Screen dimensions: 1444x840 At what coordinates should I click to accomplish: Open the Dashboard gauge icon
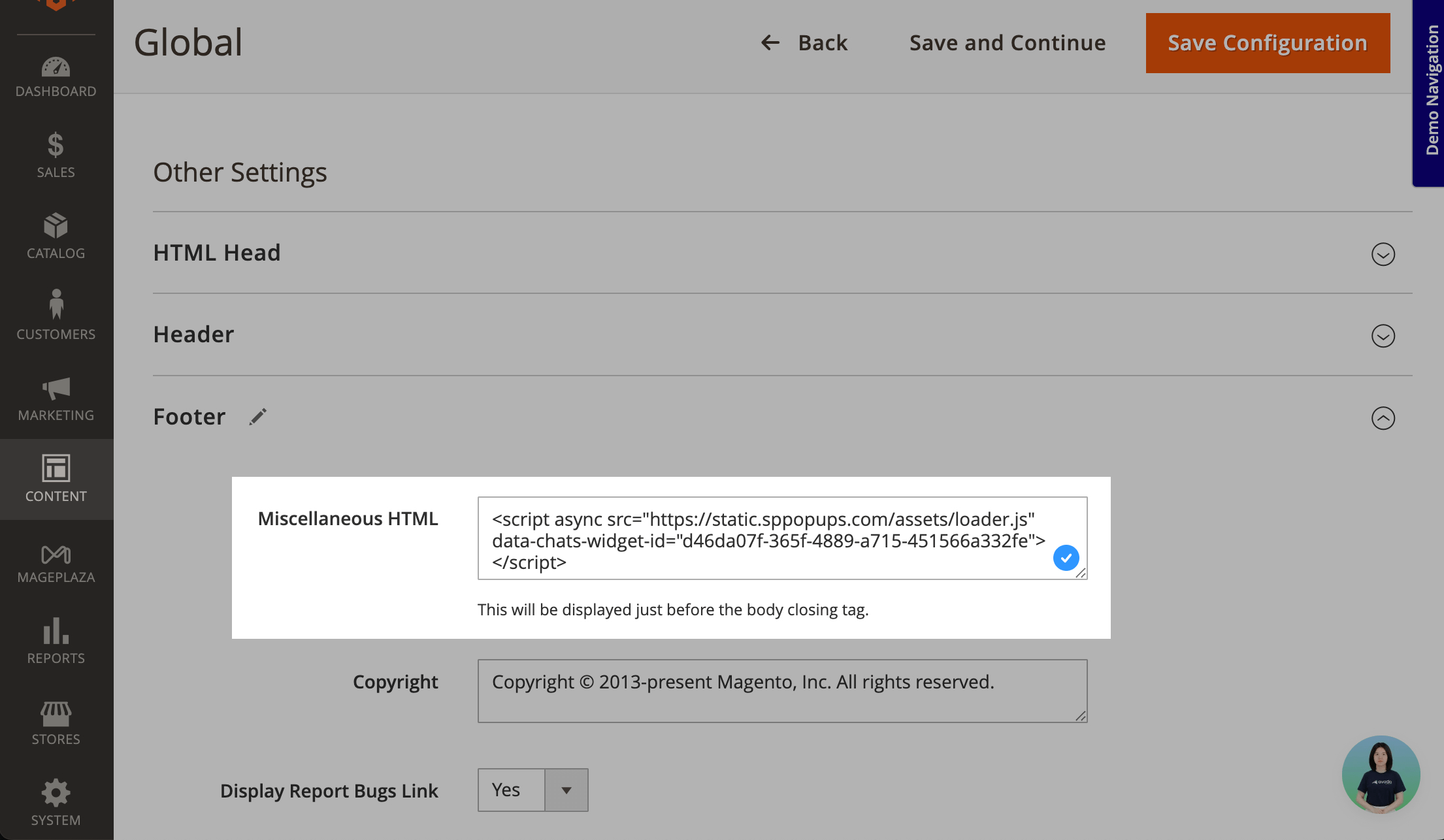tap(56, 67)
